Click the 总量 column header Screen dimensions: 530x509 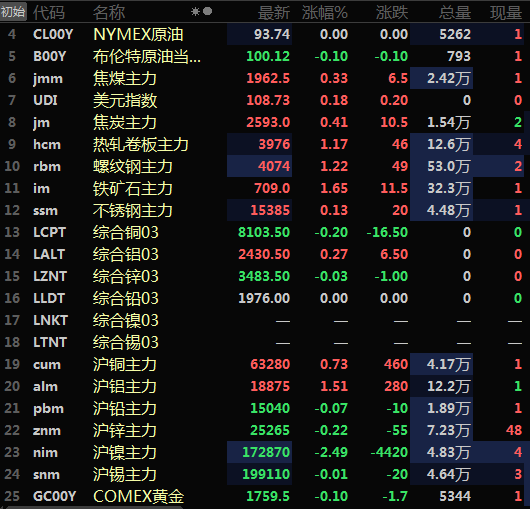(x=455, y=13)
